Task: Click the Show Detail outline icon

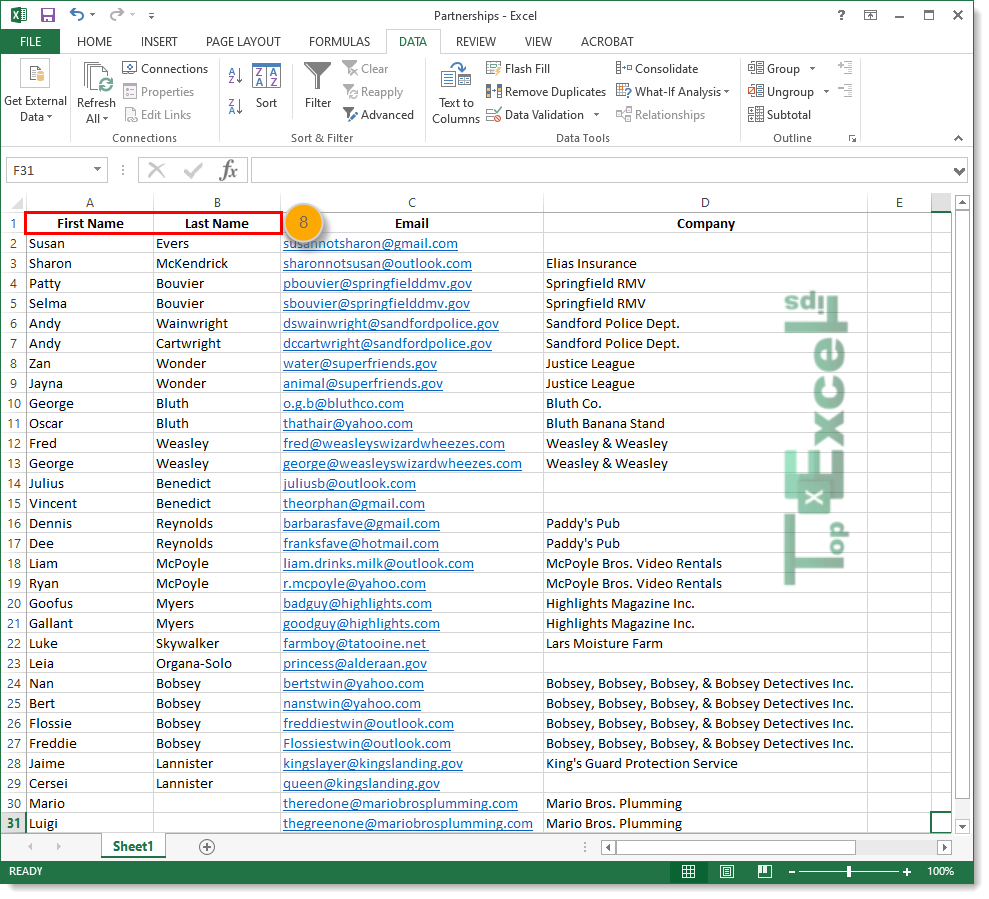Action: tap(845, 67)
